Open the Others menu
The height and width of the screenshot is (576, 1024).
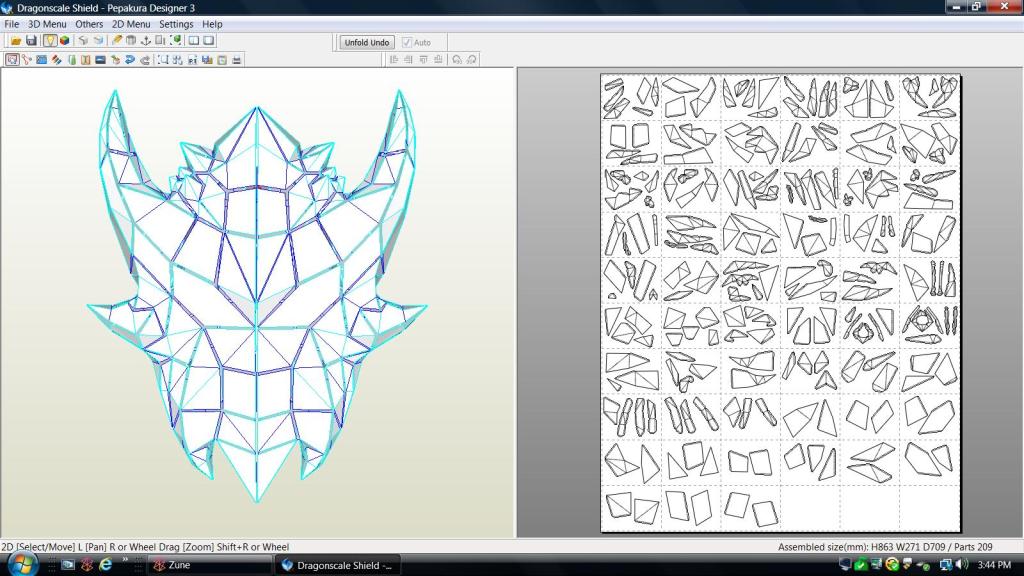pos(89,24)
